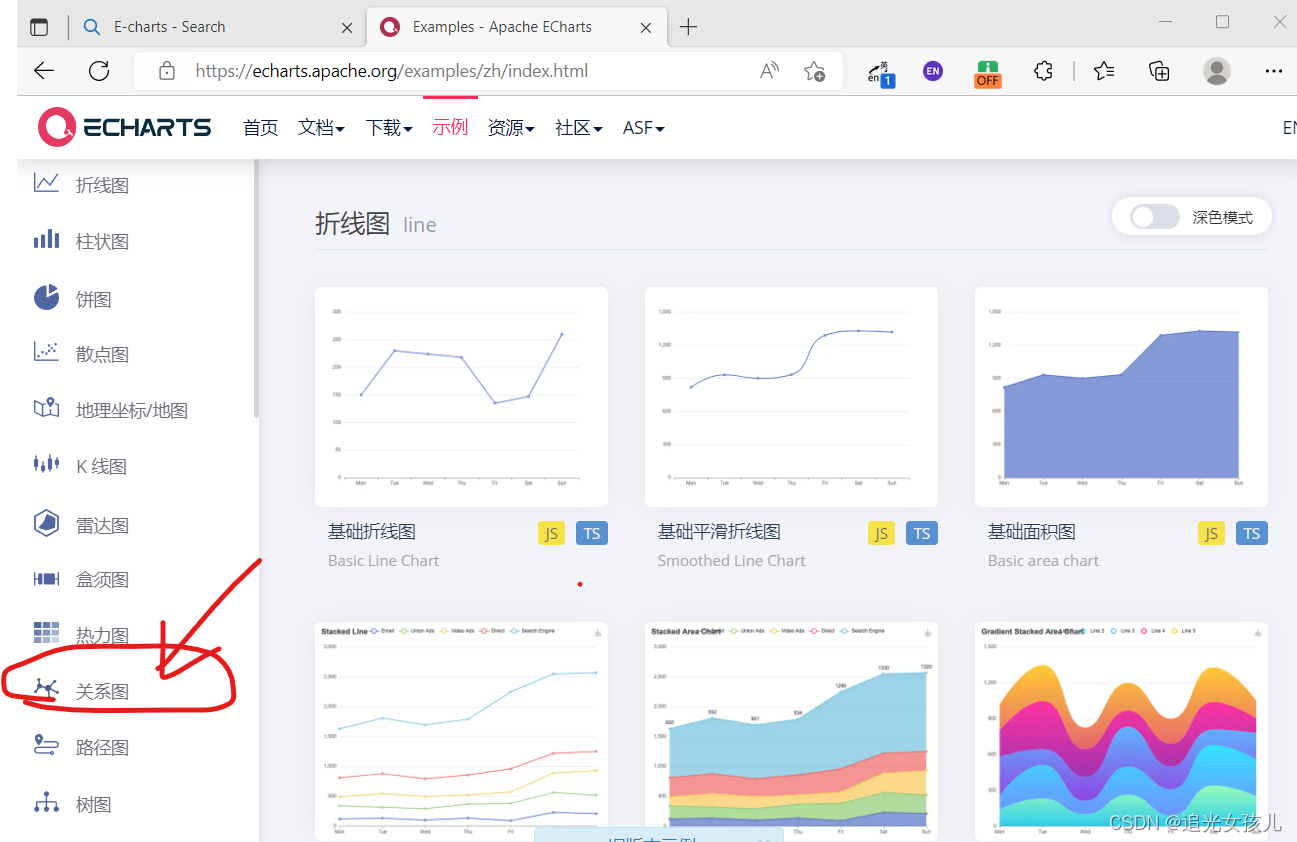Image resolution: width=1297 pixels, height=842 pixels.
Task: Open the Stacked Line chart thumbnail
Action: (x=461, y=731)
